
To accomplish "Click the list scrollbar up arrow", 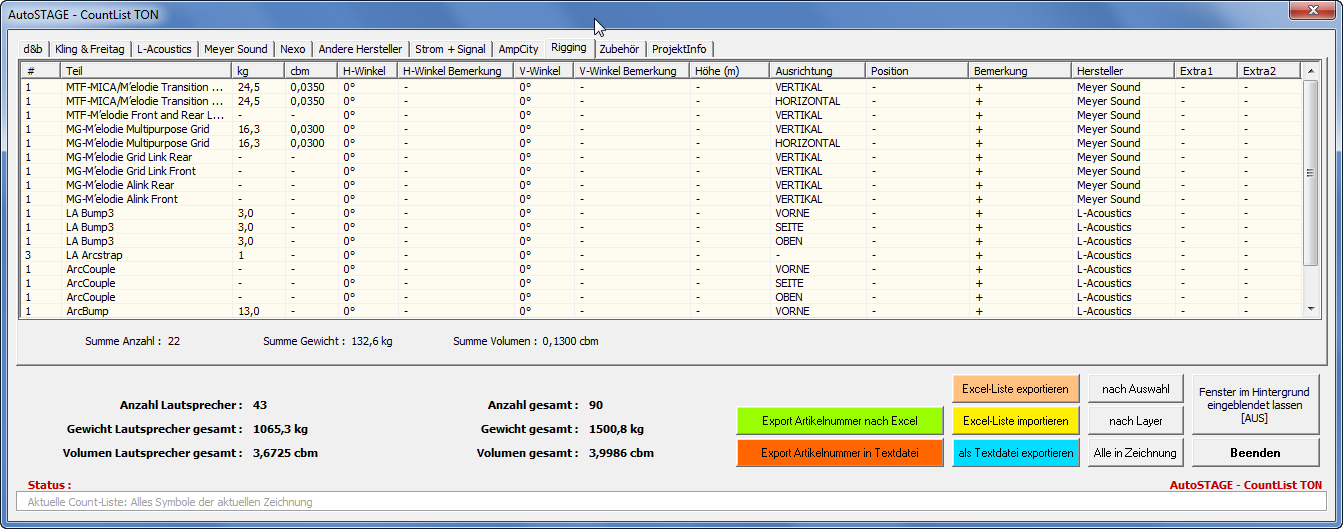I will [1310, 71].
